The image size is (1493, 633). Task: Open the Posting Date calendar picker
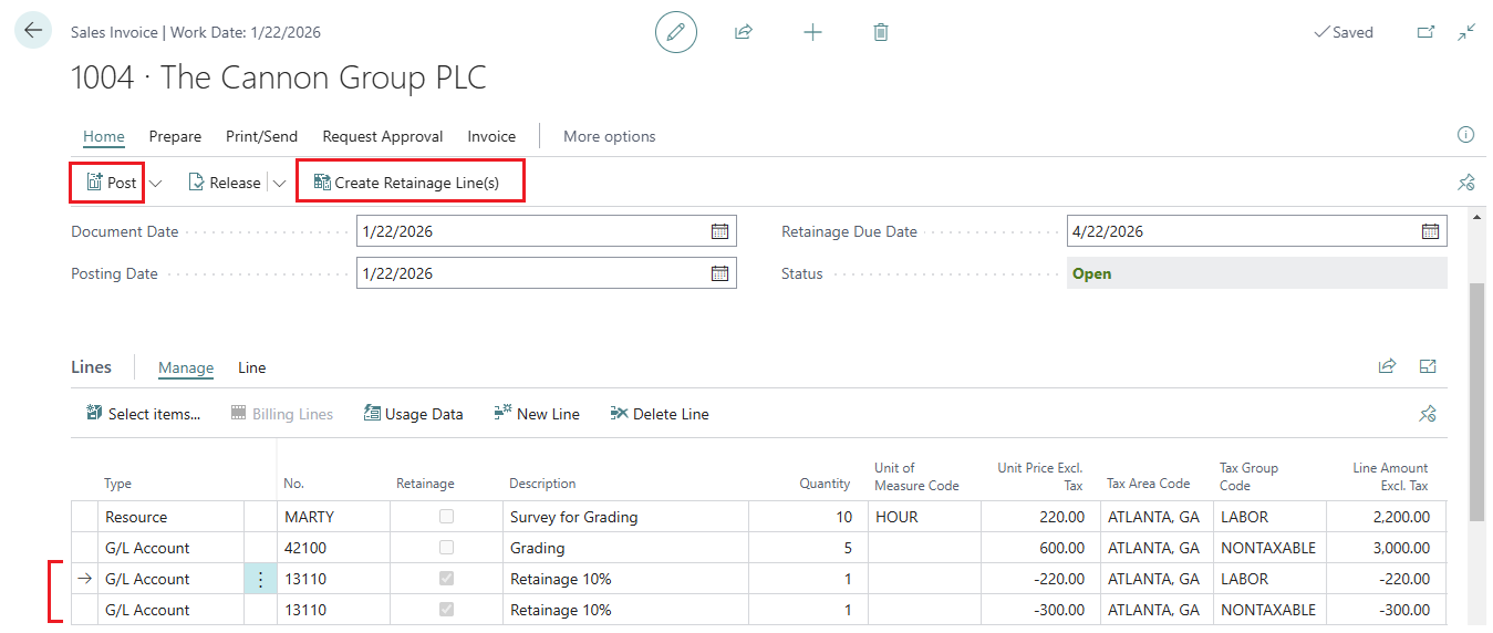click(x=720, y=273)
